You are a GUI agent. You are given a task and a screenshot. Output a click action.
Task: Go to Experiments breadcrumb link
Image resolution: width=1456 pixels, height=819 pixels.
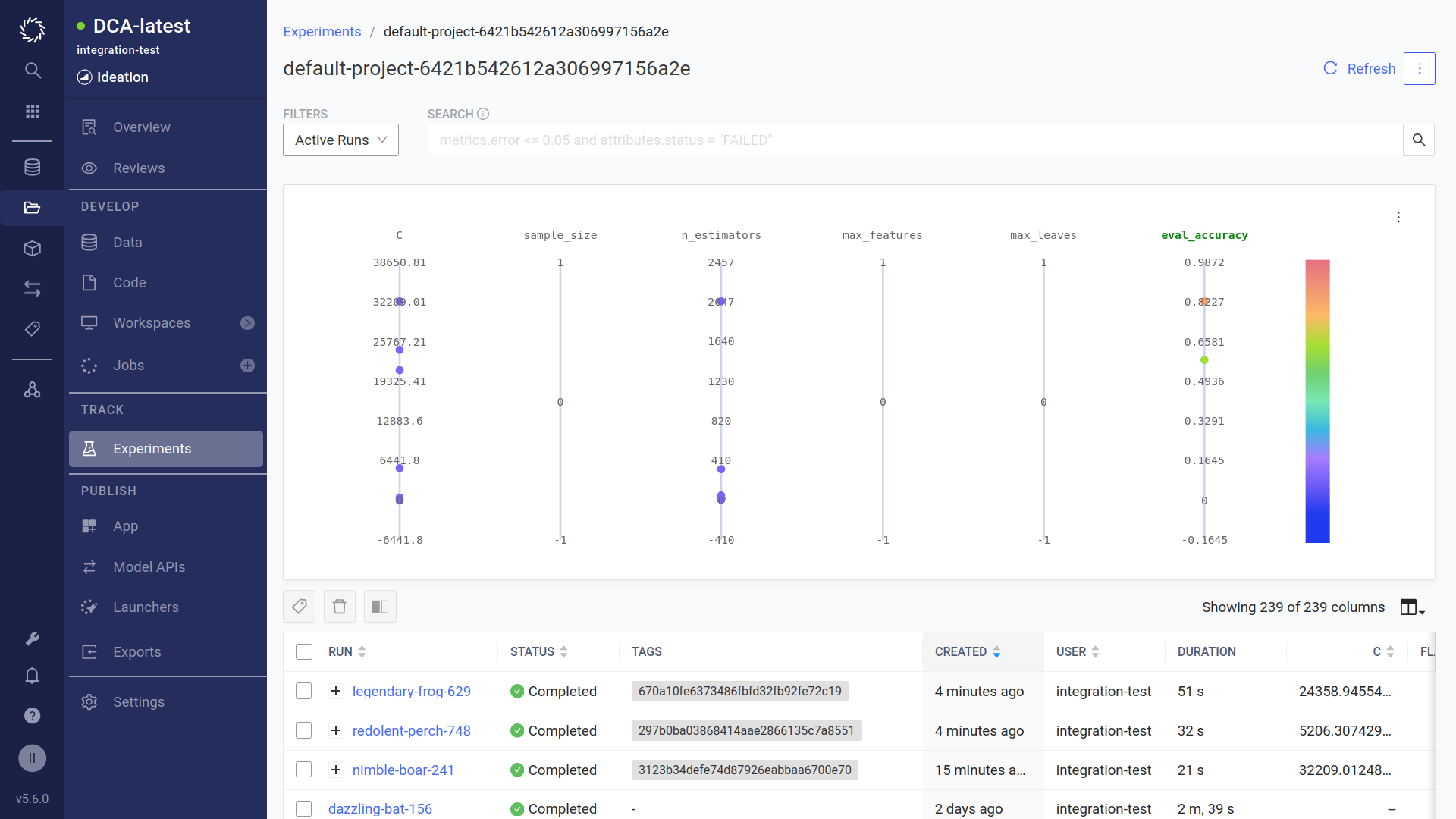[322, 31]
